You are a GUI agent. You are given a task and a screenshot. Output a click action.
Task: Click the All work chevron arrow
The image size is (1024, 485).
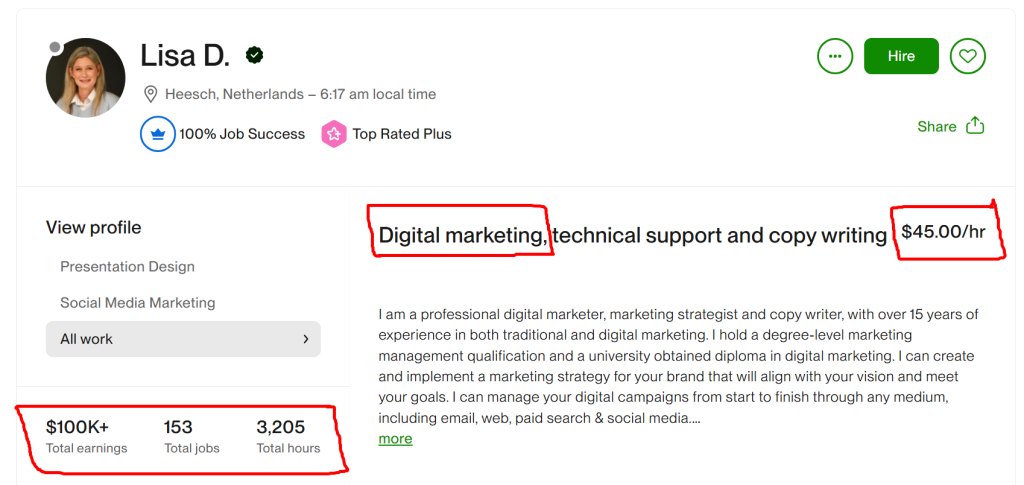305,339
